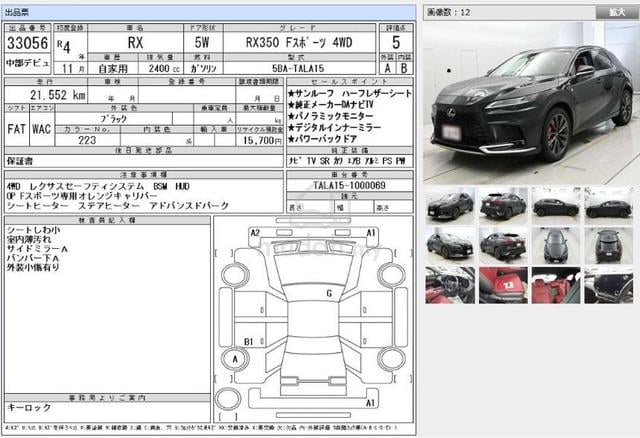Image resolution: width=640 pixels, height=438 pixels.
Task: Select the red rear seats thumbnail
Action: pos(556,285)
